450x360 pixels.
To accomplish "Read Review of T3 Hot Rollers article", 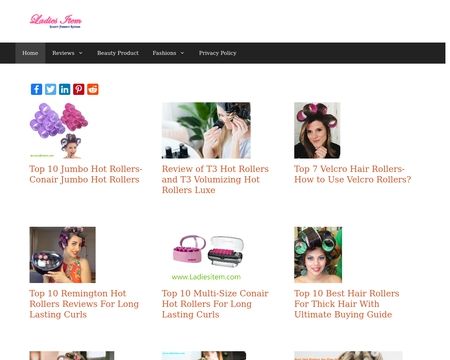I will point(215,180).
